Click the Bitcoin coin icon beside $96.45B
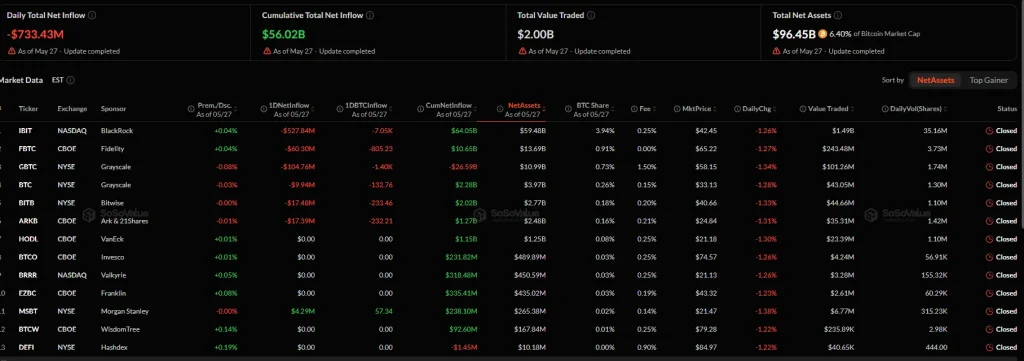1024x361 pixels. (x=822, y=33)
